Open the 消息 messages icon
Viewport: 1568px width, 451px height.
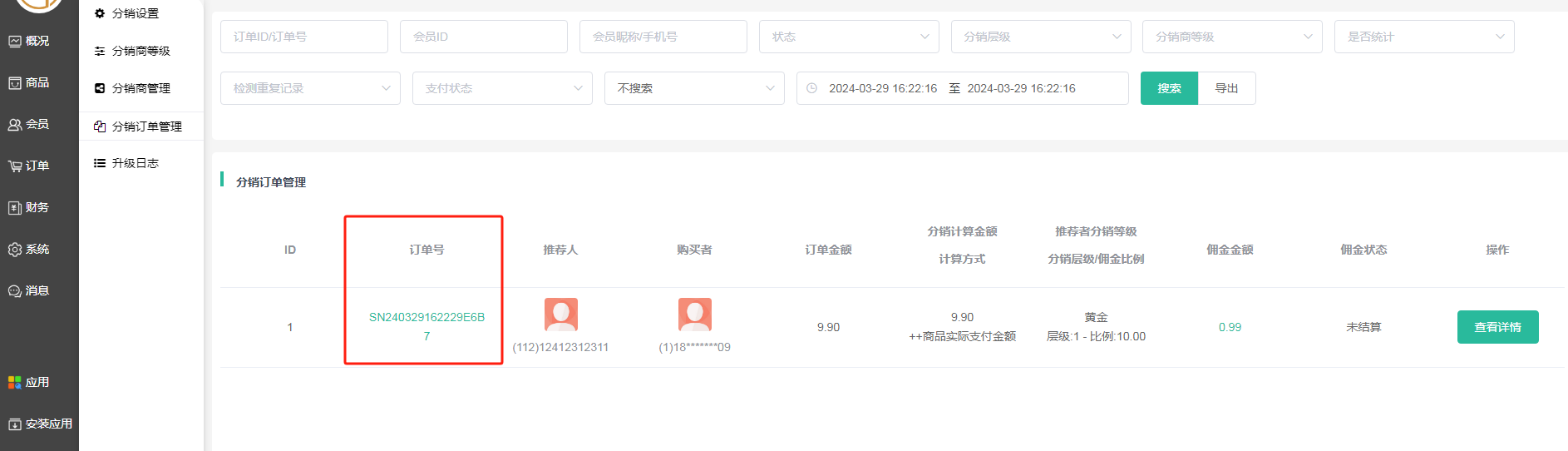coord(15,291)
